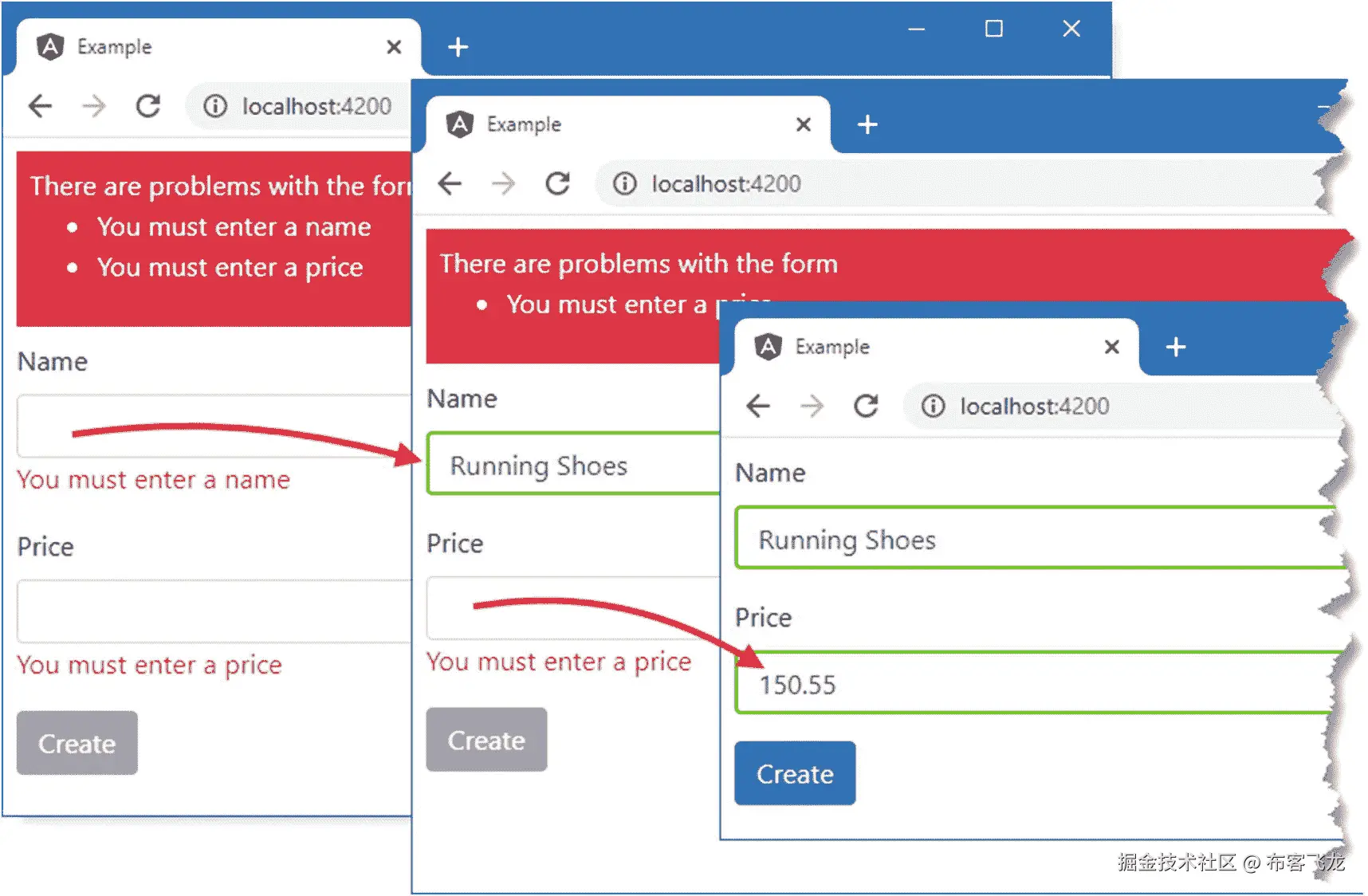Click Angular favicon on middle window tab
1368x896 pixels.
pyautogui.click(x=460, y=124)
